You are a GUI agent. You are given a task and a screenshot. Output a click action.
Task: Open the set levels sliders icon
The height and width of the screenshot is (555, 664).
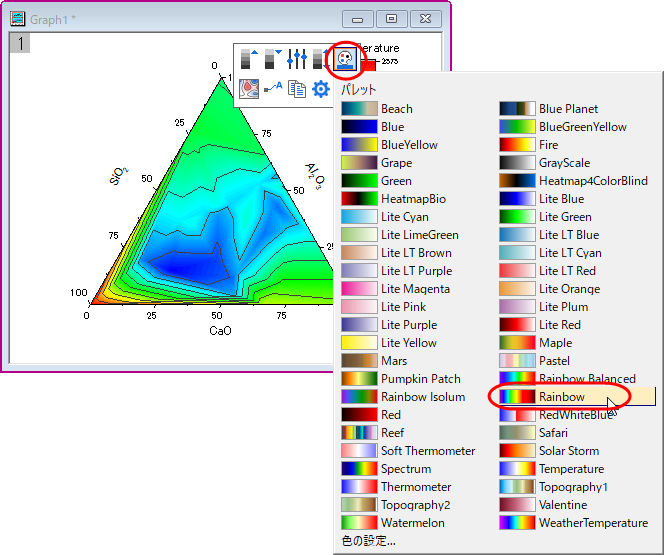click(x=297, y=59)
